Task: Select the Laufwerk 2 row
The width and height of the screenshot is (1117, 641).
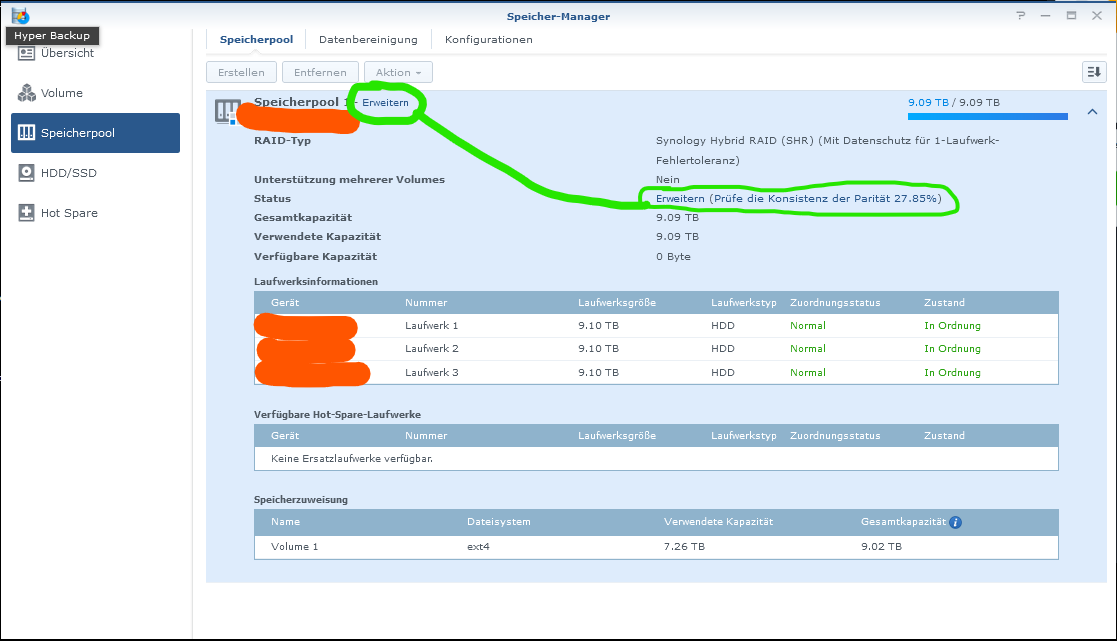Action: coord(656,348)
